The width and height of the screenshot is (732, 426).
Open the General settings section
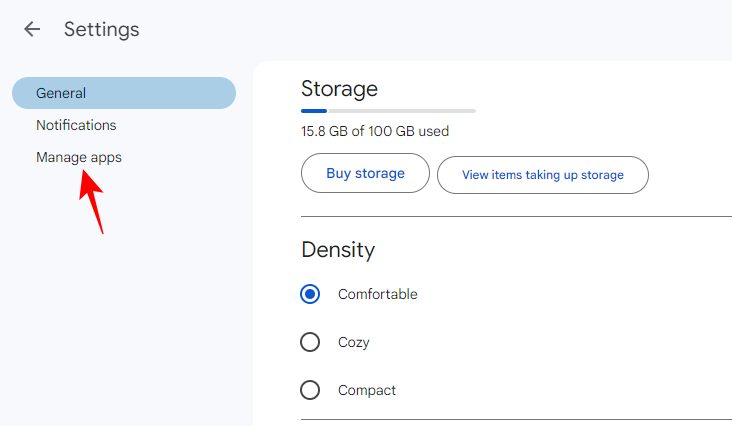coord(123,93)
